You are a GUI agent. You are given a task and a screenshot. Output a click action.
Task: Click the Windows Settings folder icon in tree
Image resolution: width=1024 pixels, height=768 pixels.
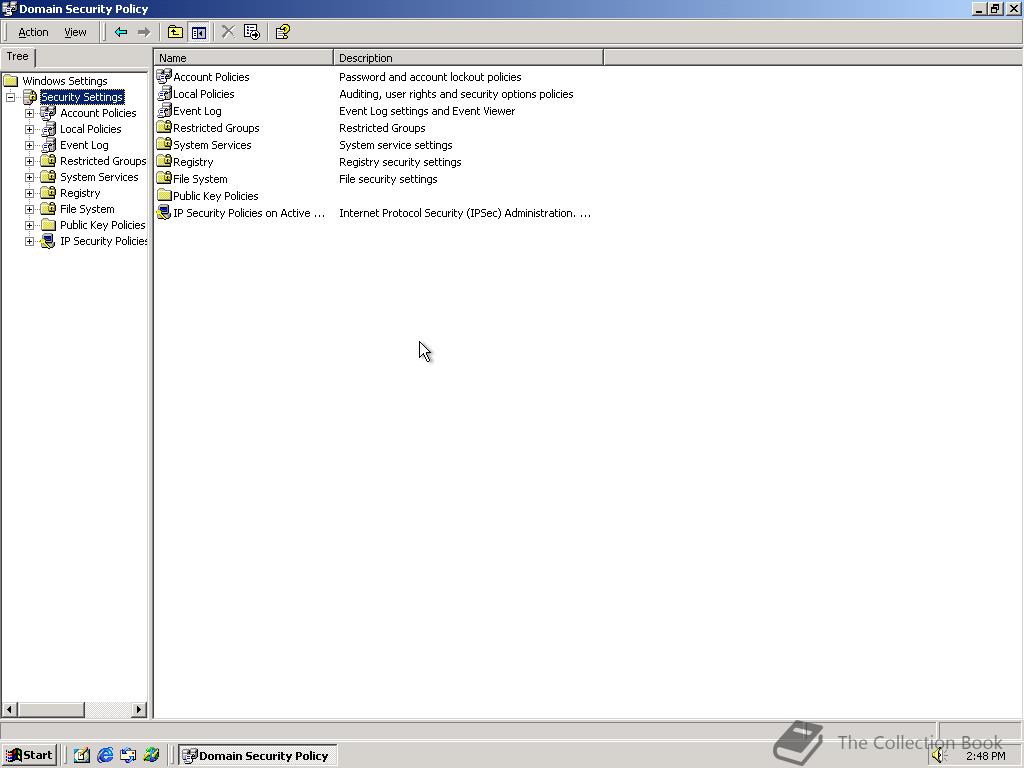(10, 81)
